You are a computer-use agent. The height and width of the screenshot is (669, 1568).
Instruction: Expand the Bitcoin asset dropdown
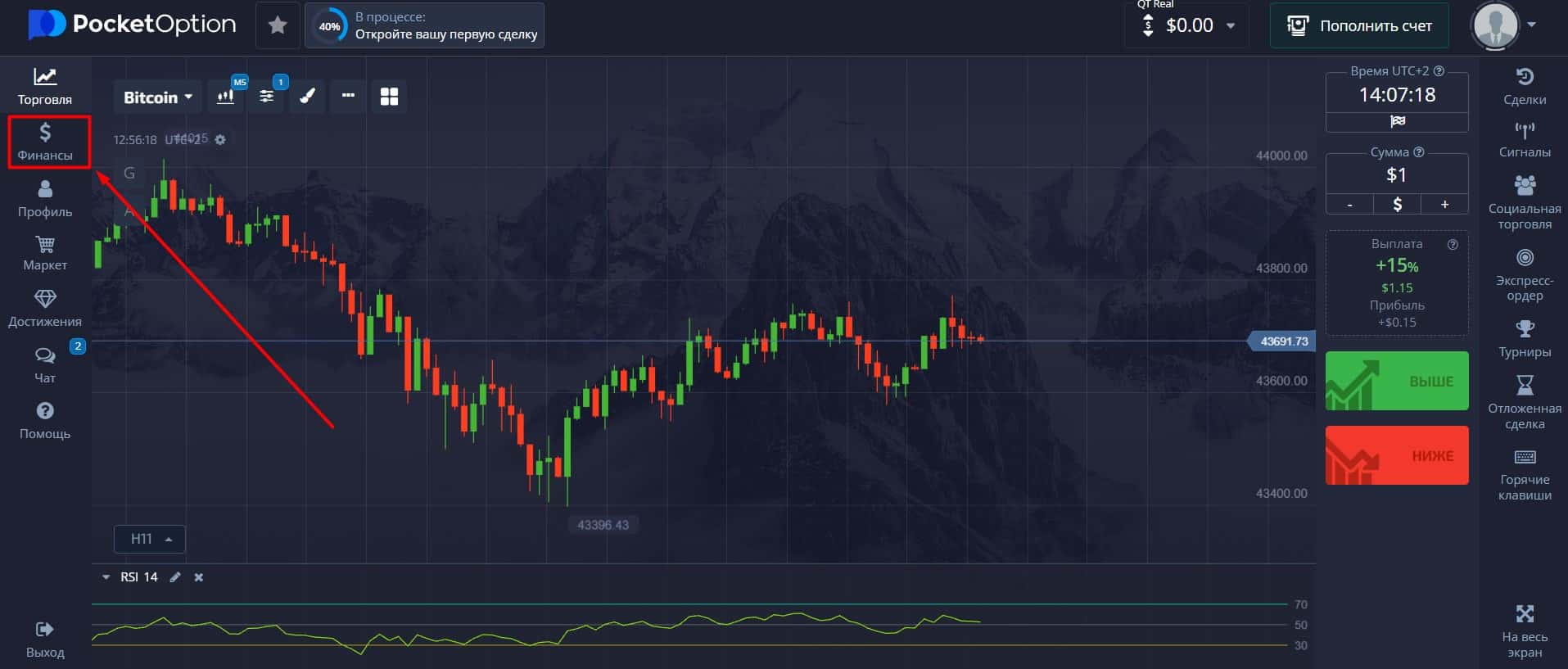158,97
